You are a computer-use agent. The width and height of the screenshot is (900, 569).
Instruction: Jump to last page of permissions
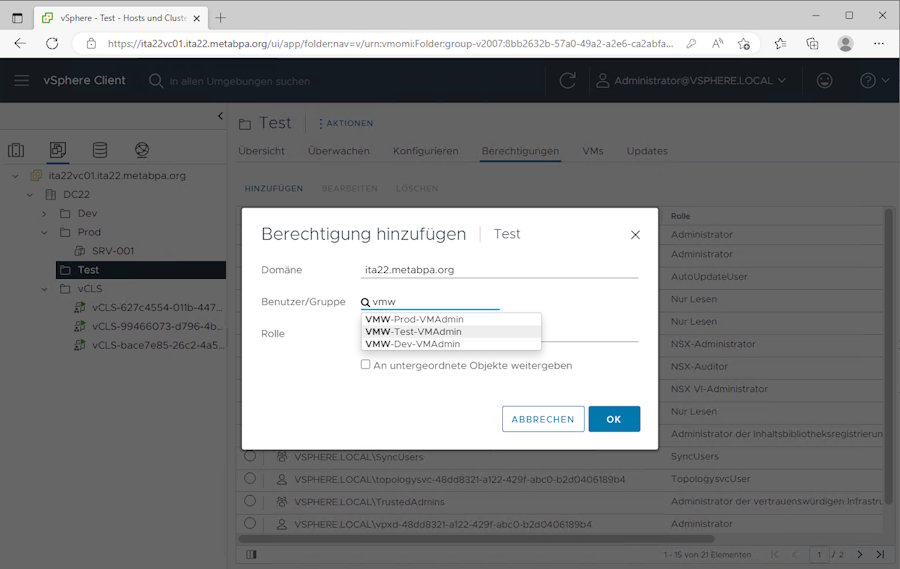pos(880,554)
